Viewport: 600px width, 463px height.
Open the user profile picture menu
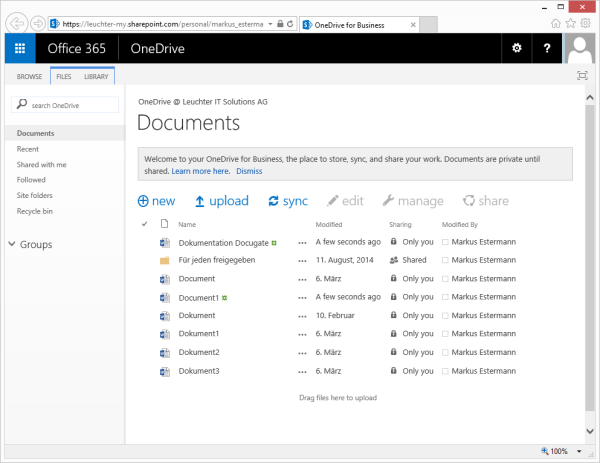tap(580, 48)
